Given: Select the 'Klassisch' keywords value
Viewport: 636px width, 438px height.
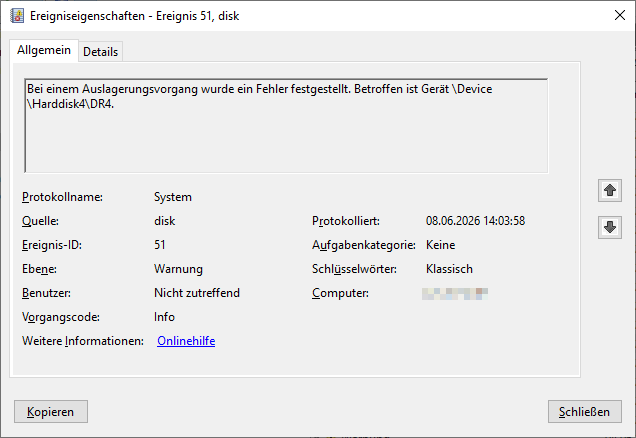Looking at the screenshot, I should 449,269.
